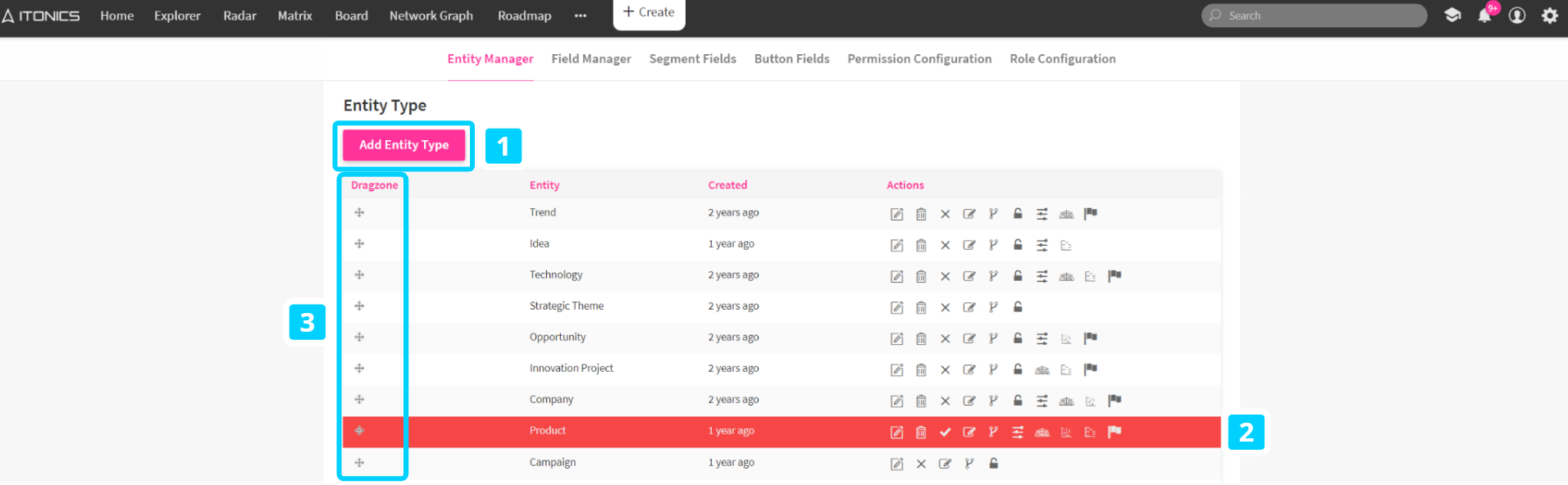Click the branch icon for Technology row

(x=993, y=276)
